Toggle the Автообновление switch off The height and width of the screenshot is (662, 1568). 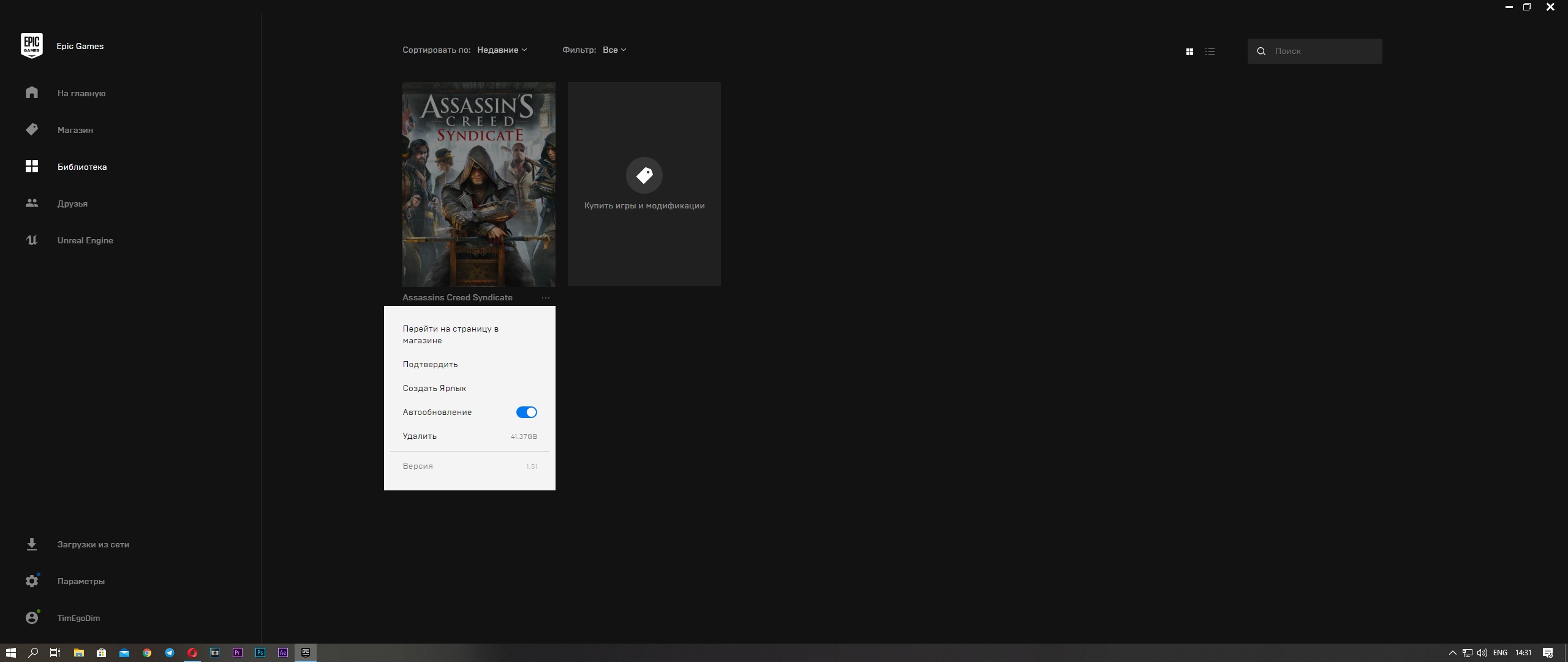[x=527, y=412]
